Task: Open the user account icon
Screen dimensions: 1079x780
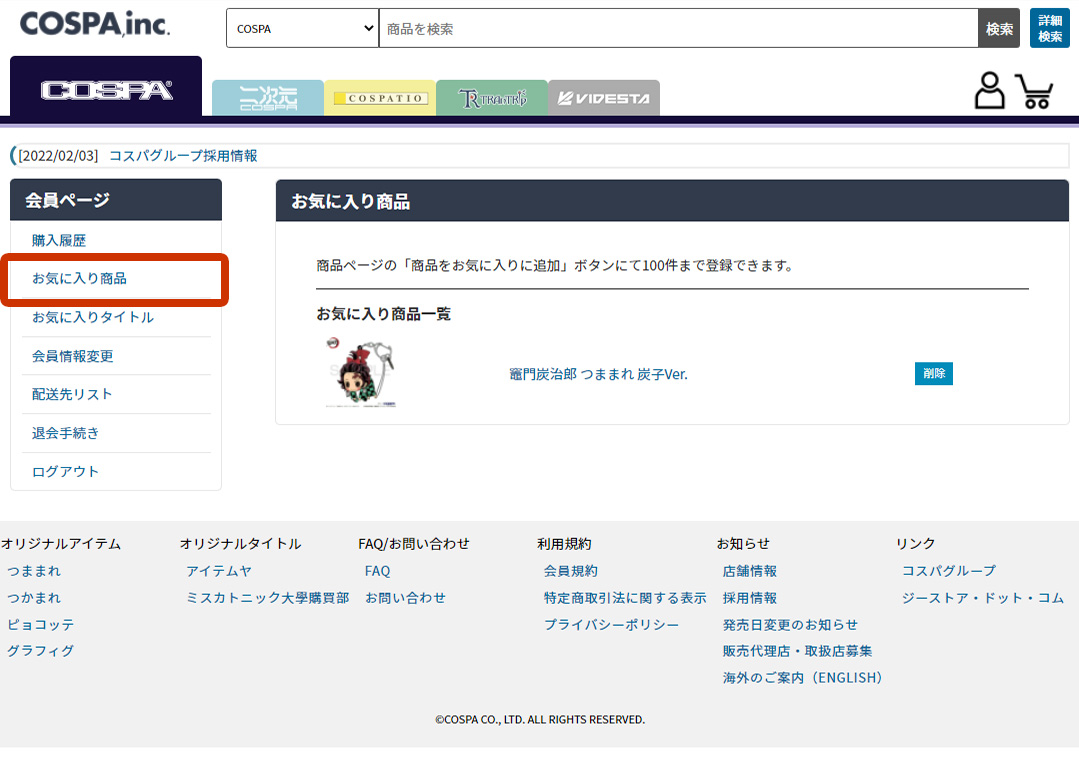Action: (x=989, y=90)
